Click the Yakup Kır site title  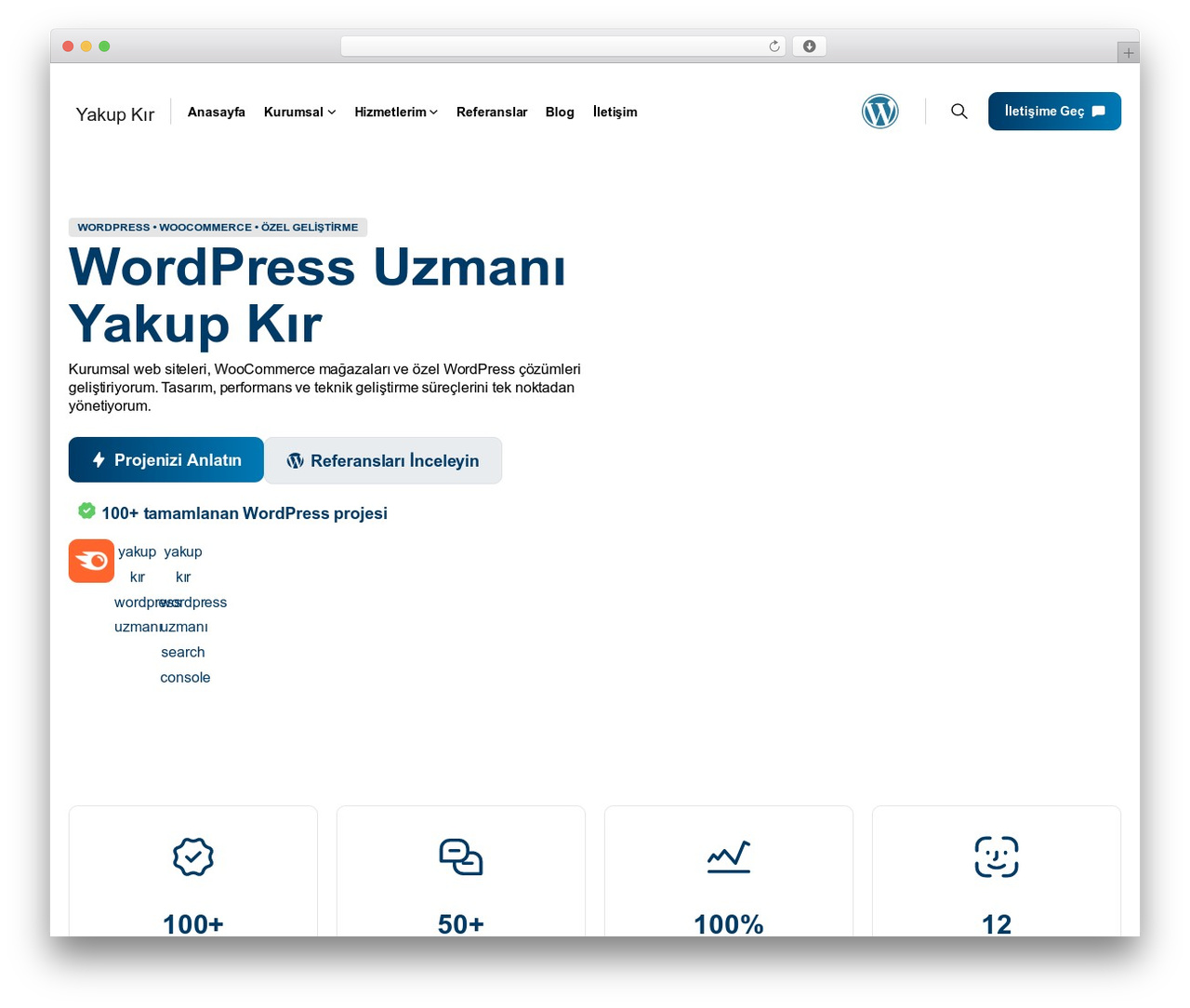pos(115,114)
